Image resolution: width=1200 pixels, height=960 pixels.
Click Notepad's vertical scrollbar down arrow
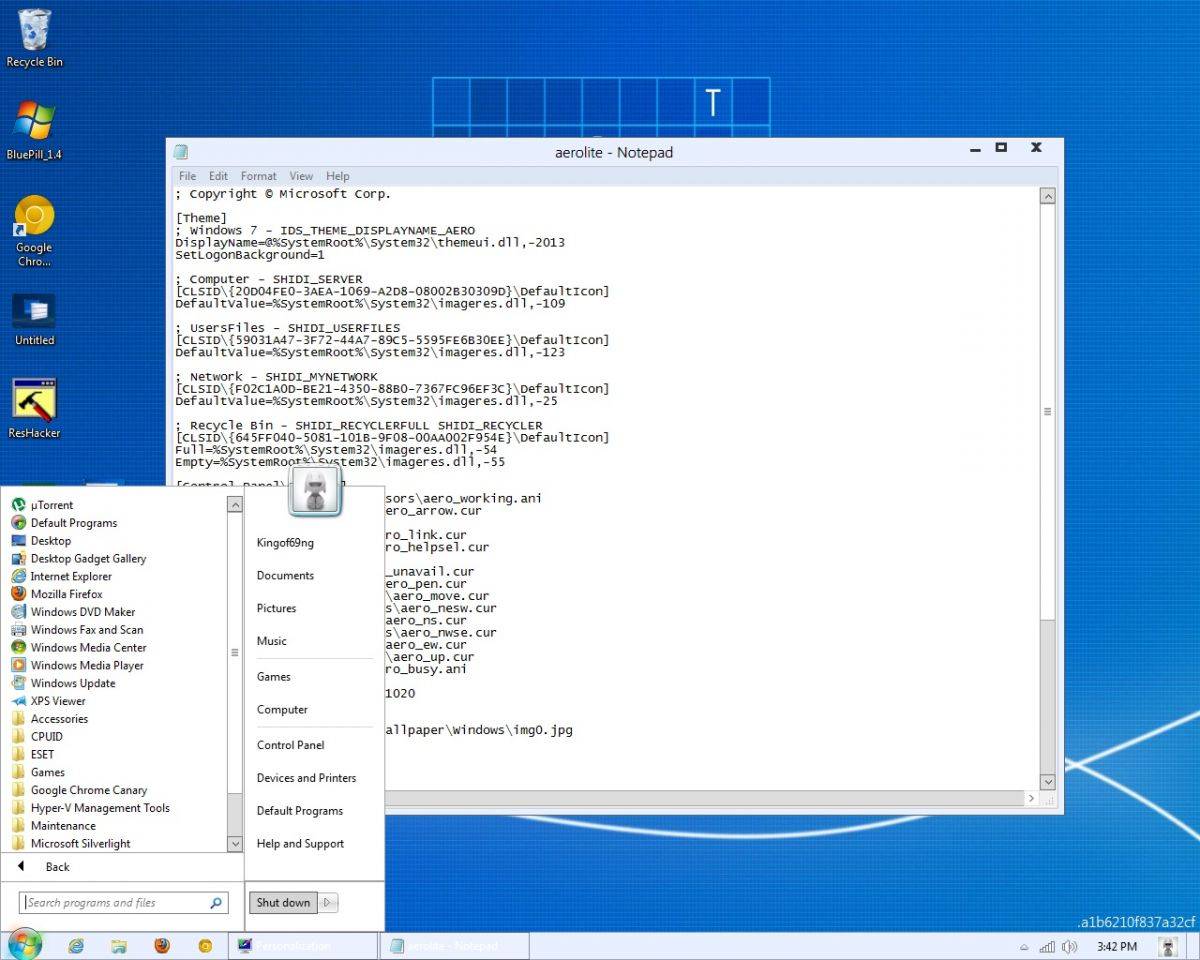[1047, 782]
